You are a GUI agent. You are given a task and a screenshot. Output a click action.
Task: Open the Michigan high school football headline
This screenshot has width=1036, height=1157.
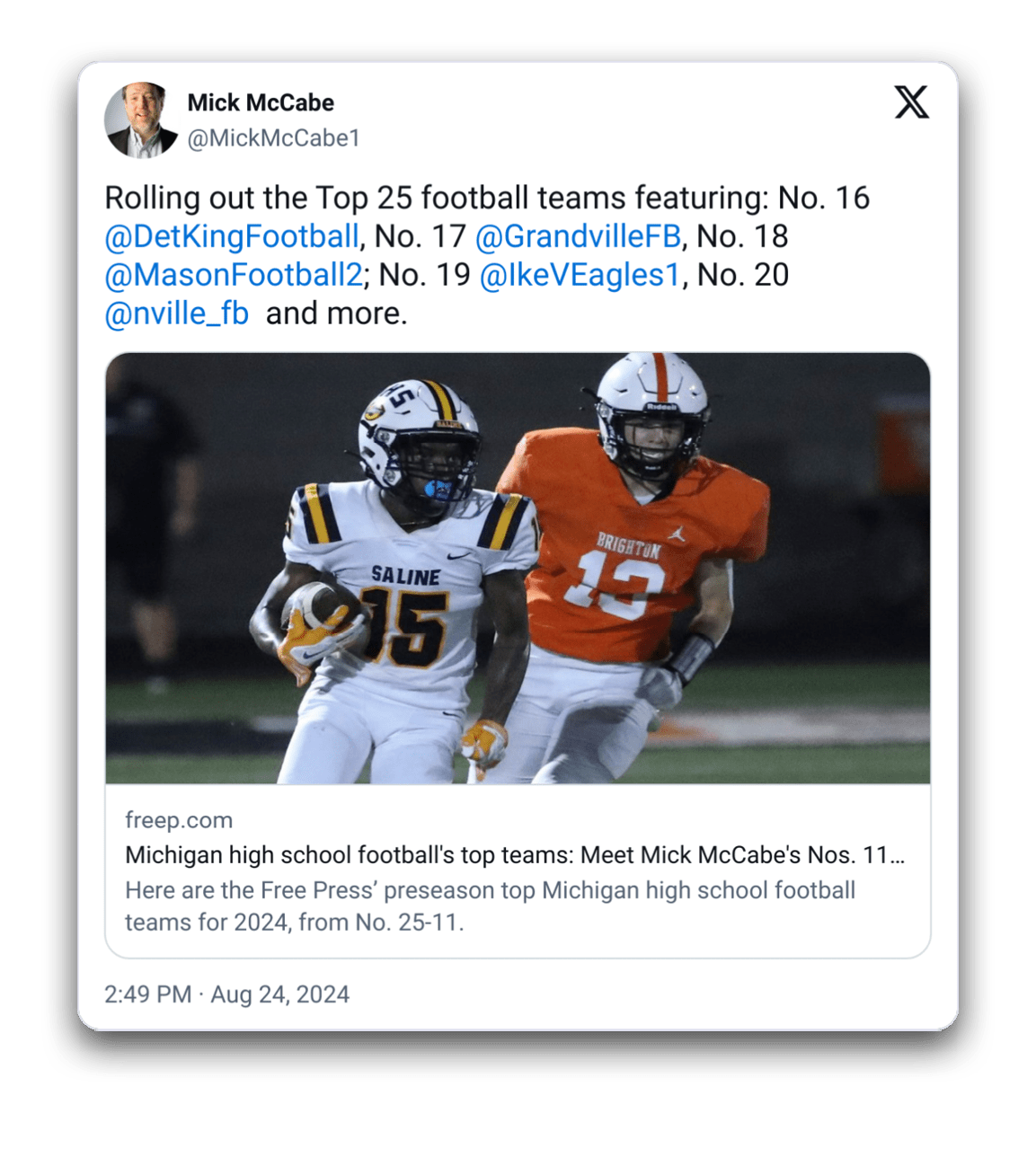click(x=515, y=855)
